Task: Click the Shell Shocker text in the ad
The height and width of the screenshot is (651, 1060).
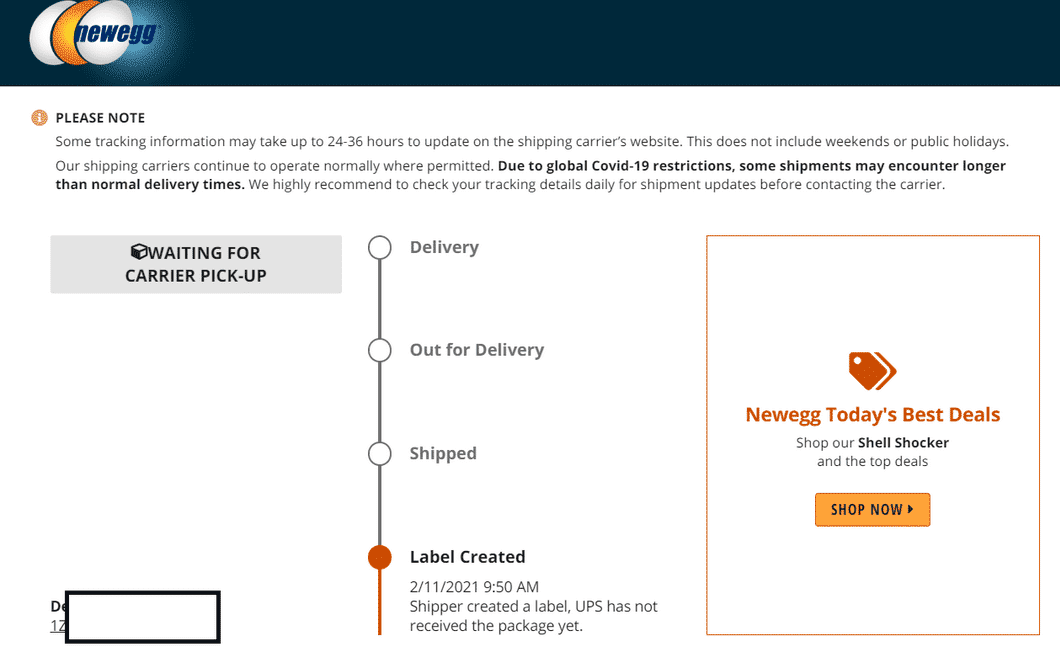Action: point(903,442)
